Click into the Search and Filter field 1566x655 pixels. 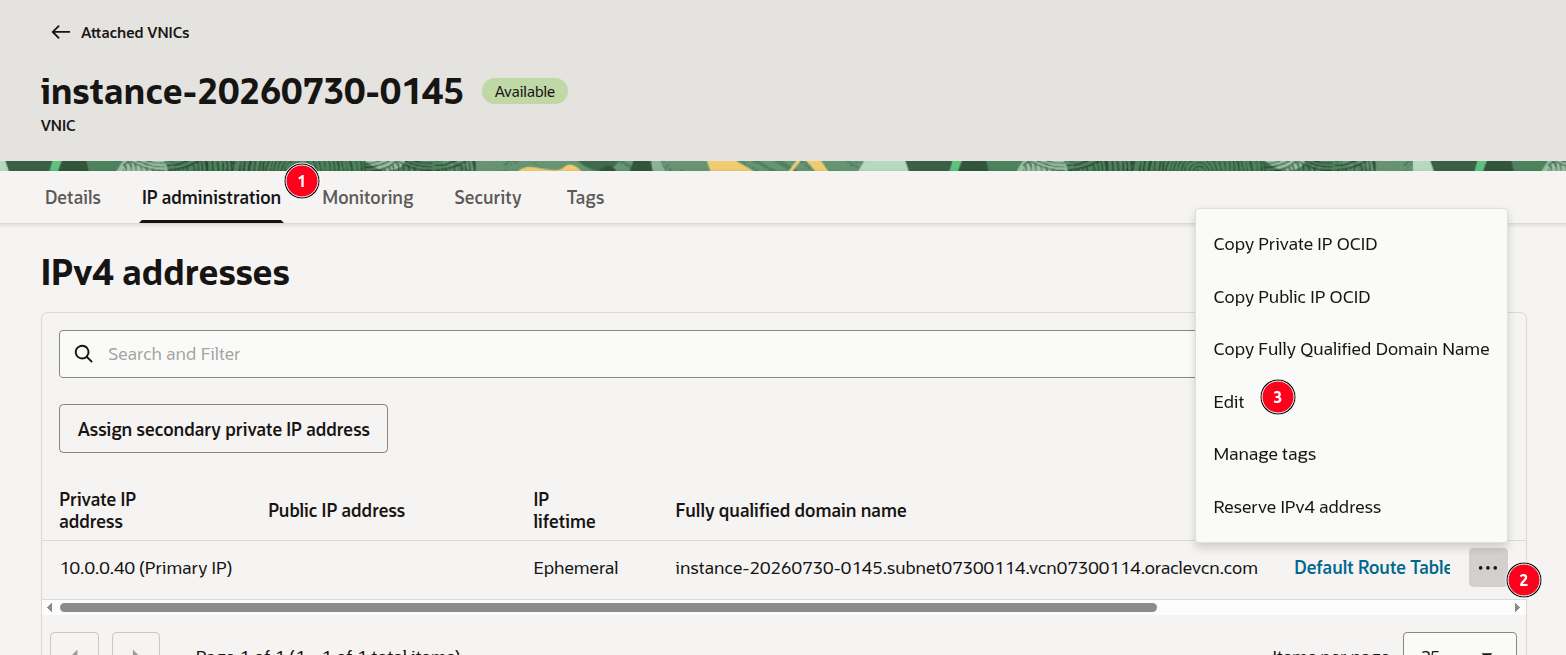click(x=640, y=354)
